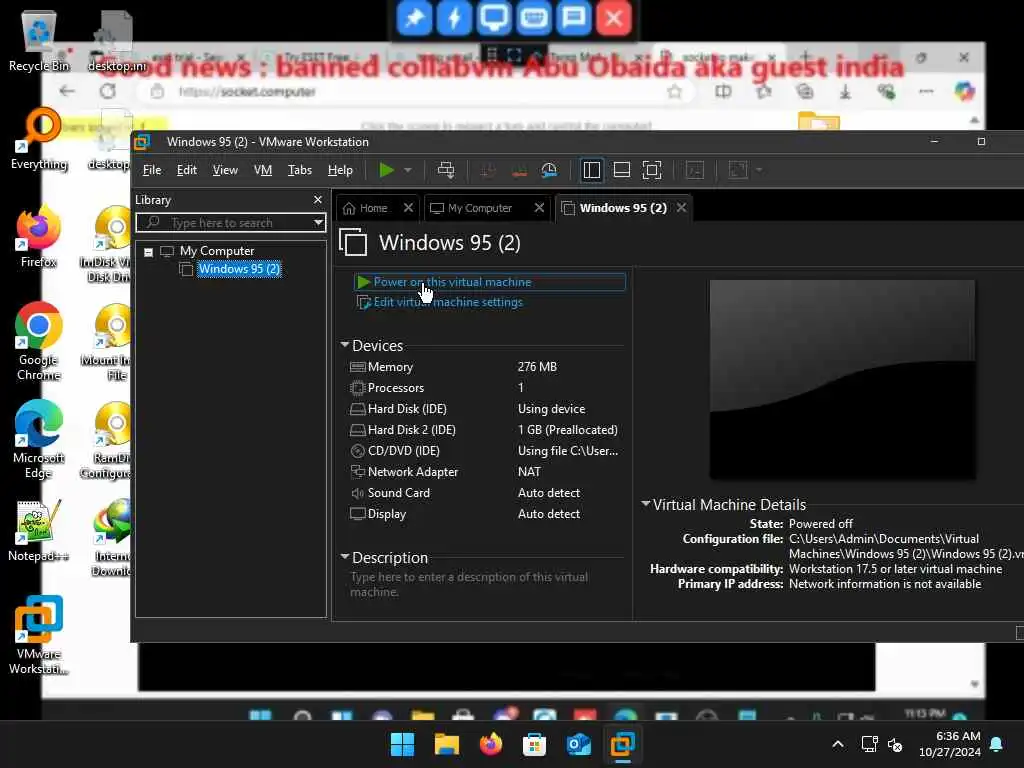Click the stretch guest toolbar icon

click(738, 170)
